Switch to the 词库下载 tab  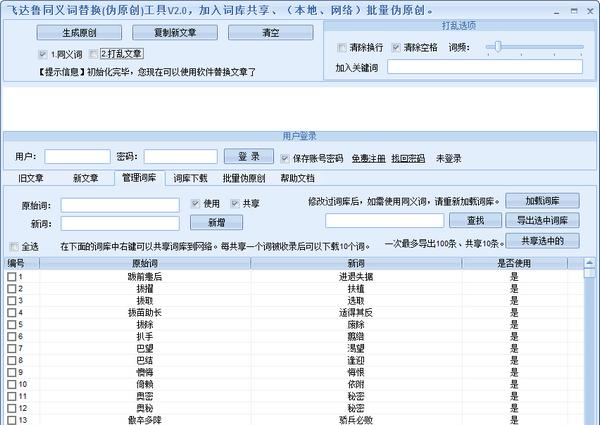click(190, 178)
